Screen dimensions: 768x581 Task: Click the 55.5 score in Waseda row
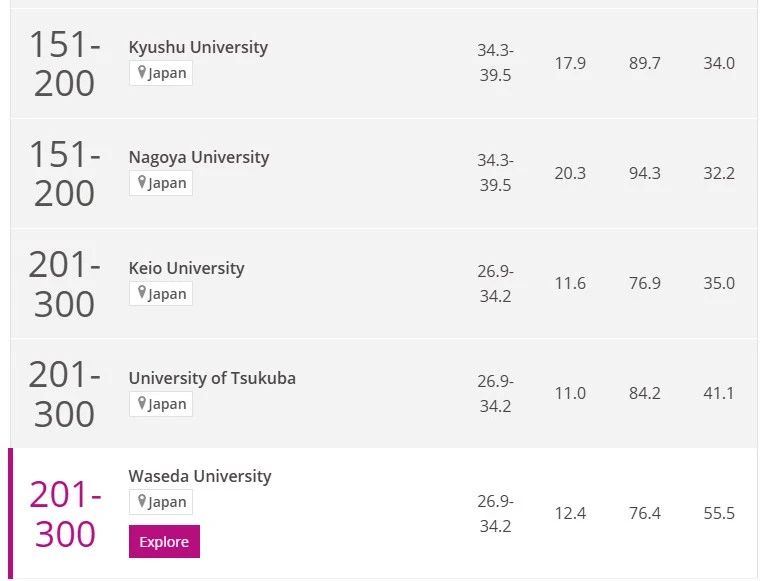[x=719, y=513]
